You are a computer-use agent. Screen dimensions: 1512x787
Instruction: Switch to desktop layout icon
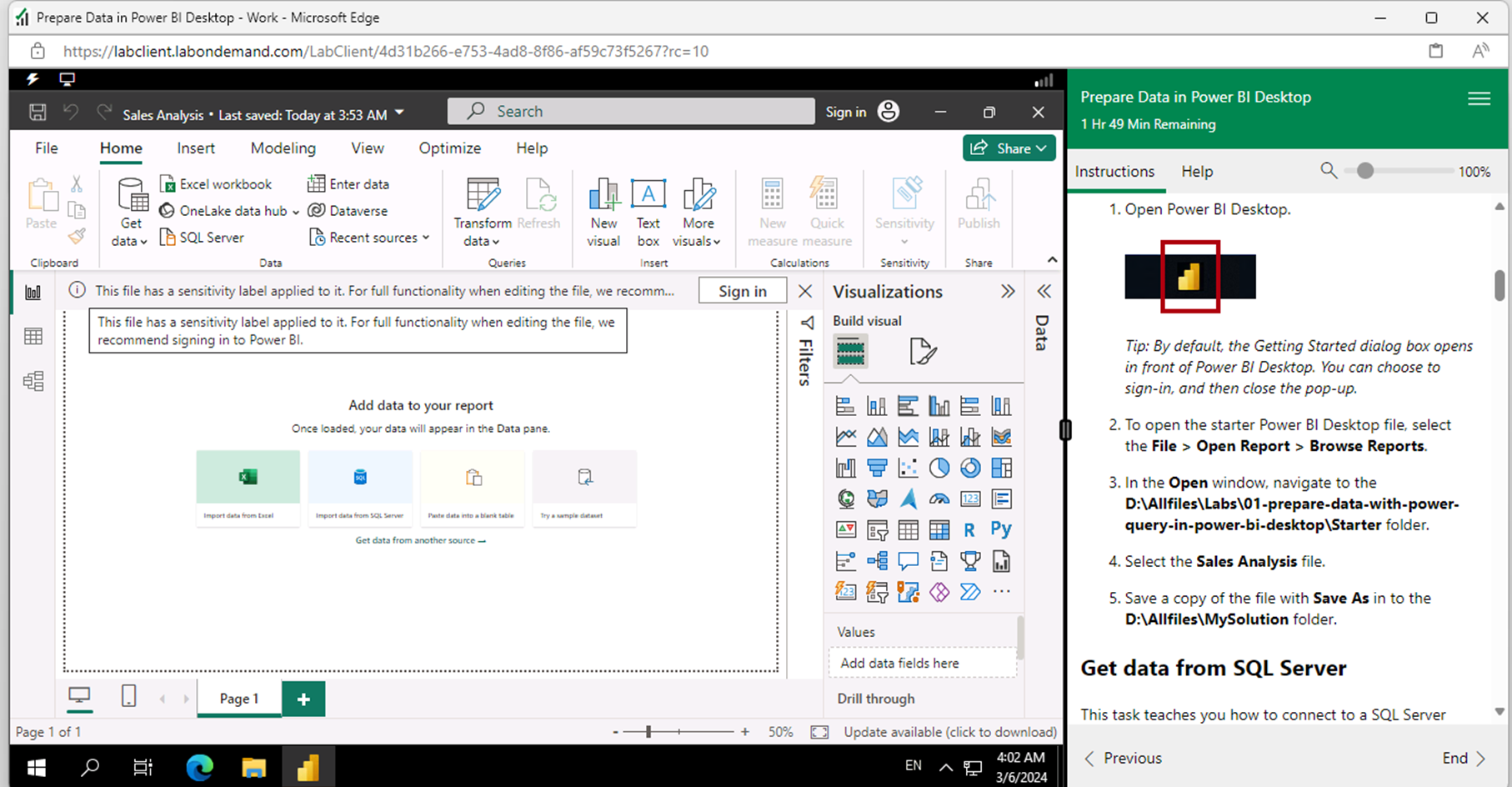click(x=79, y=695)
